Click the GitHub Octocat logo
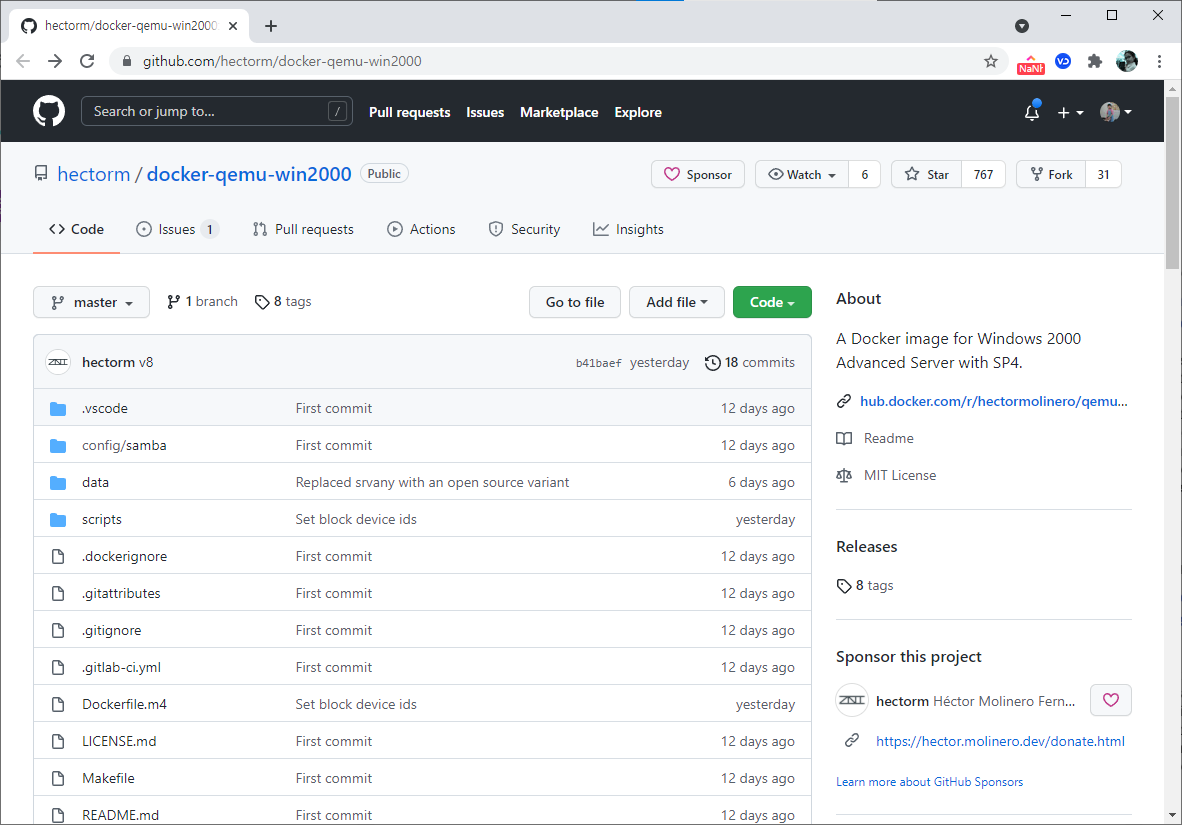1182x825 pixels. (x=49, y=111)
